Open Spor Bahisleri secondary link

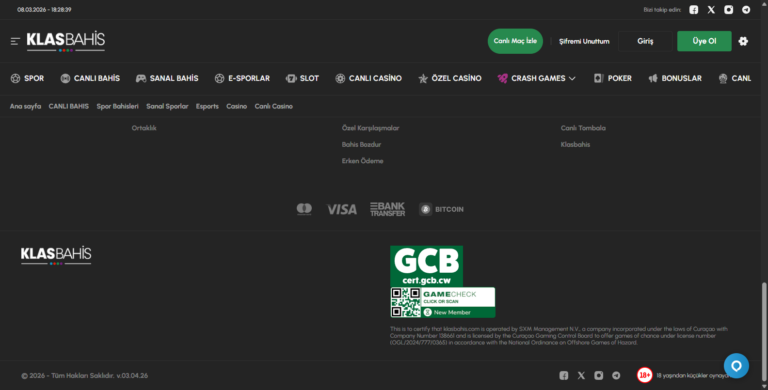tap(118, 106)
